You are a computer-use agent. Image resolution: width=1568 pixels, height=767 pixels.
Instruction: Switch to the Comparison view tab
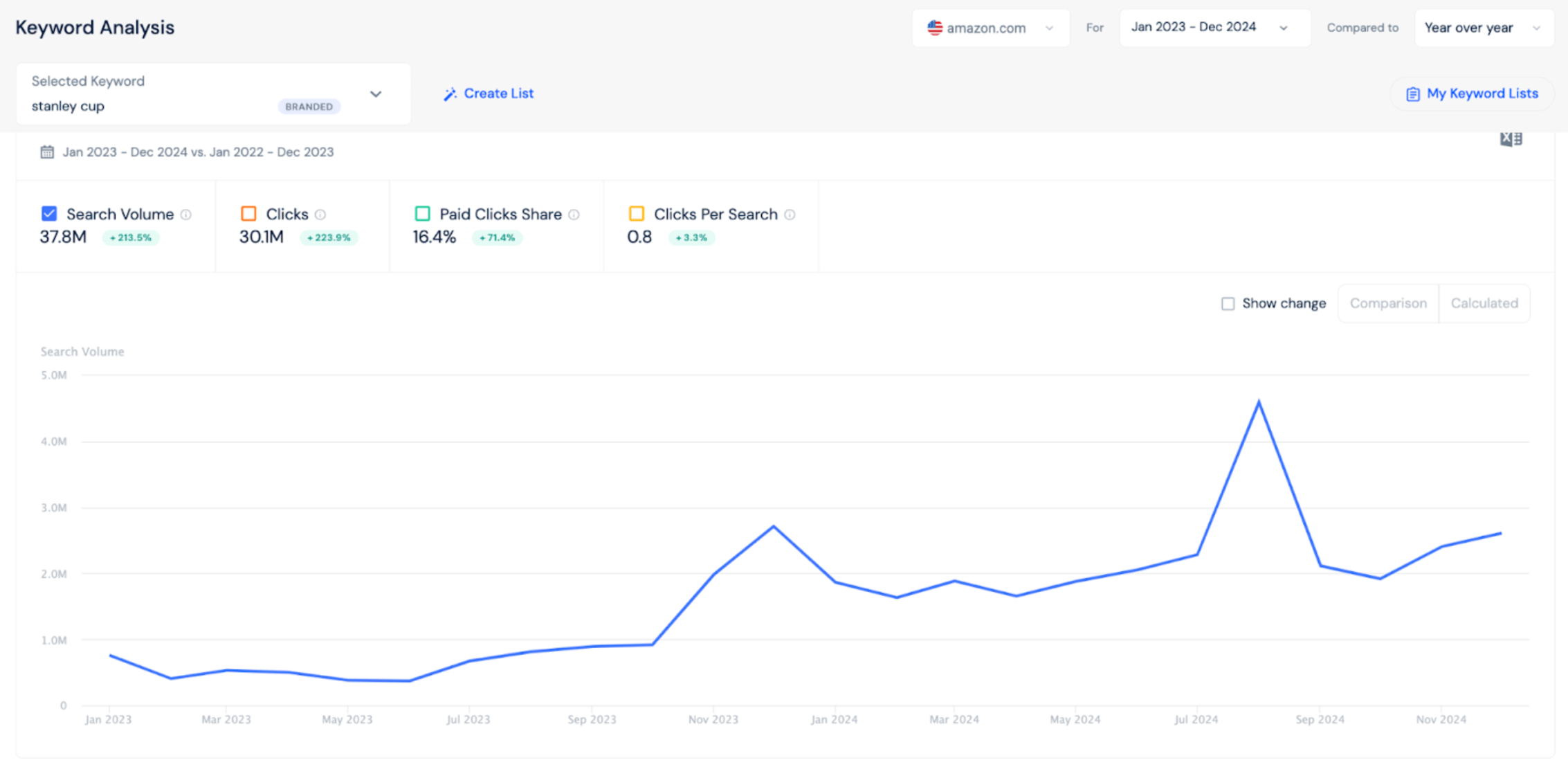point(1388,303)
